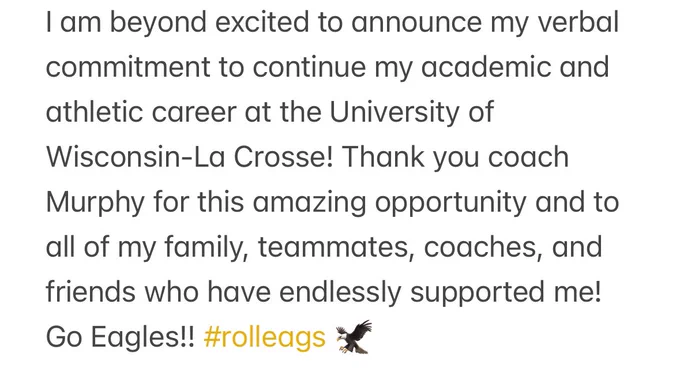Click the words "Thank you coach"
The height and width of the screenshot is (368, 680).
455,157
